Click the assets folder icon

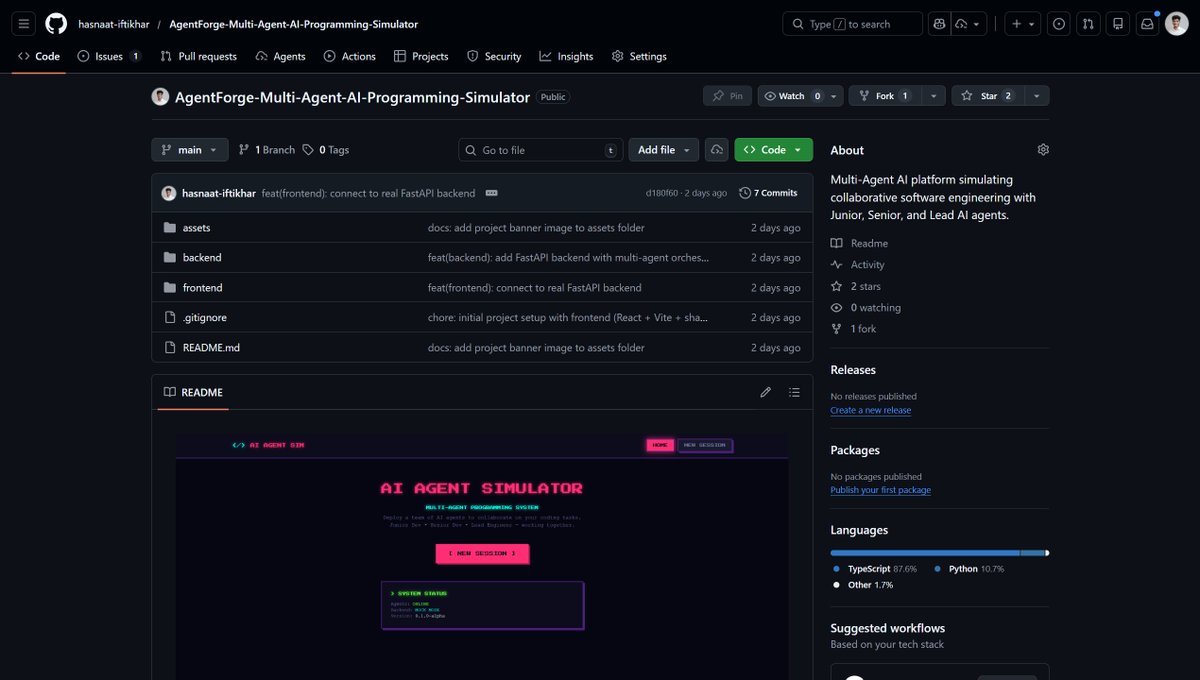pos(170,228)
